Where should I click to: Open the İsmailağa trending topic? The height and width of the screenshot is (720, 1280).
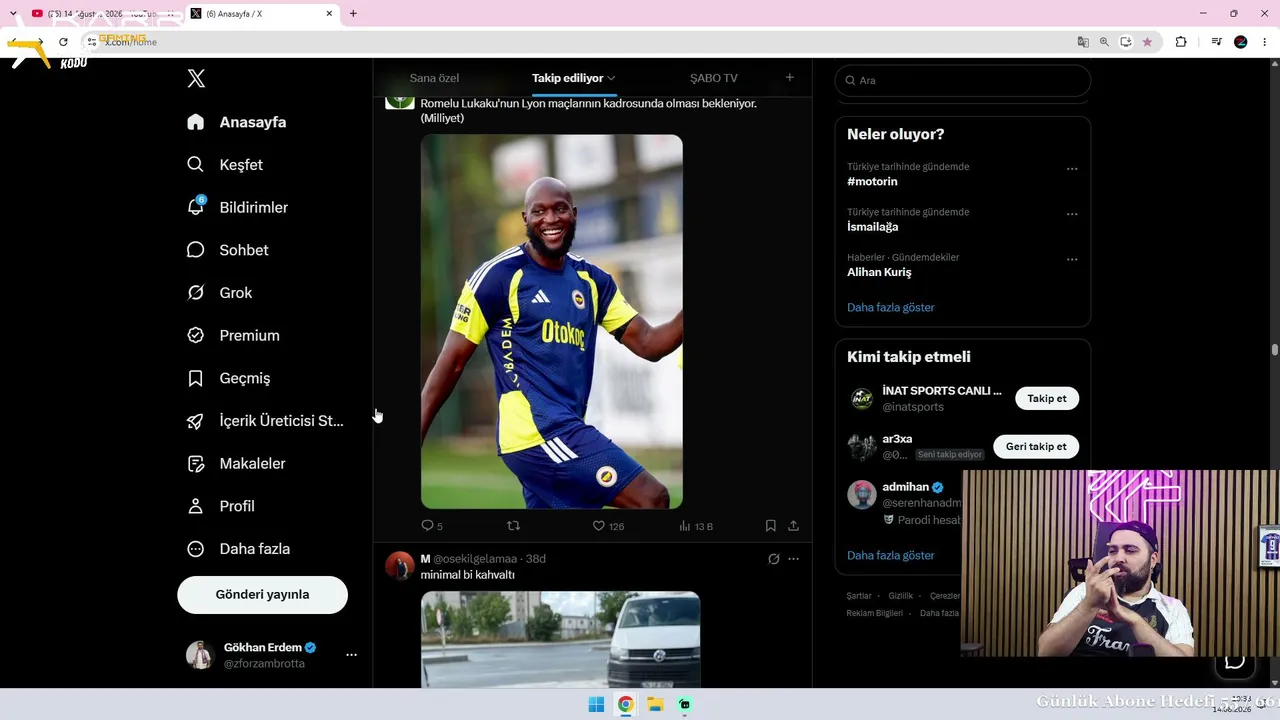tap(872, 227)
